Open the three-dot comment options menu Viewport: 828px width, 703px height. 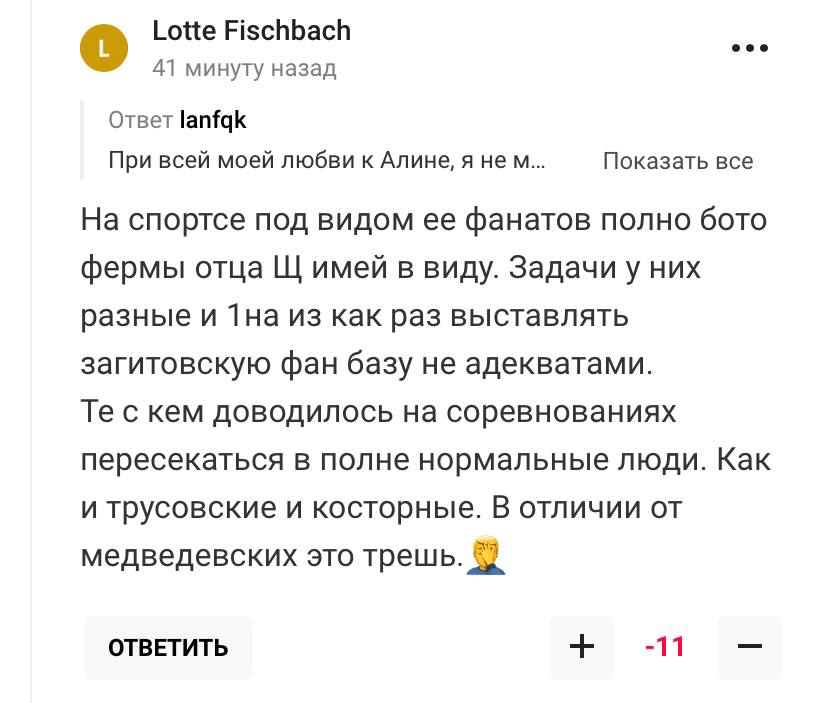click(749, 47)
